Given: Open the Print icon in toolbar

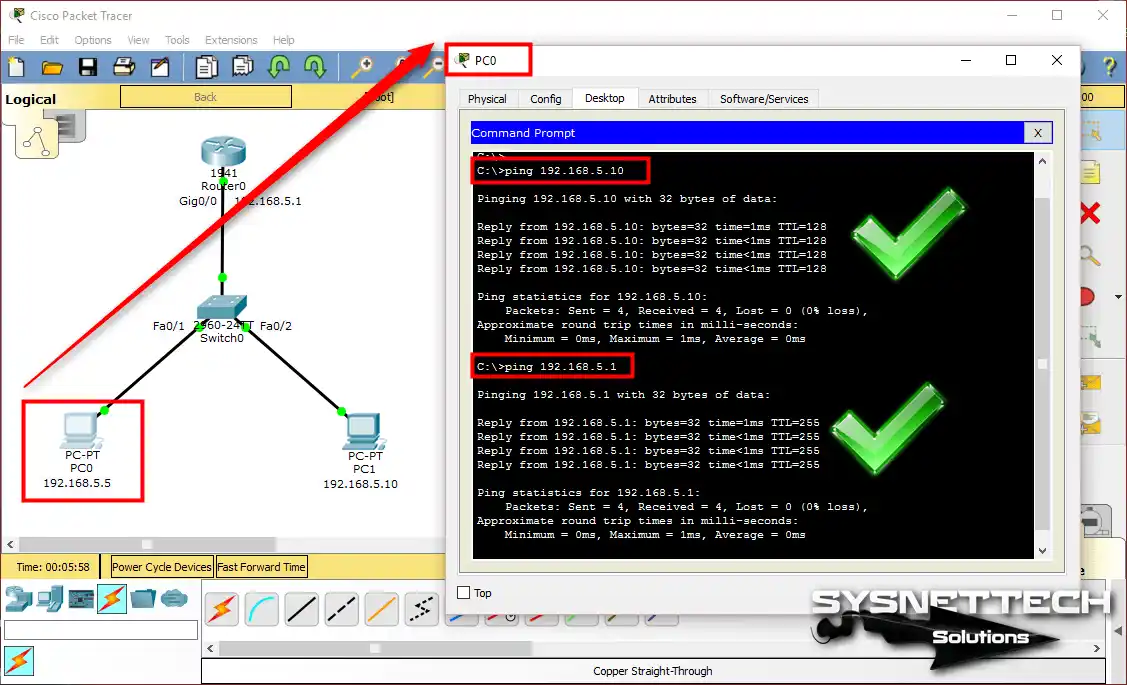Looking at the screenshot, I should 124,67.
